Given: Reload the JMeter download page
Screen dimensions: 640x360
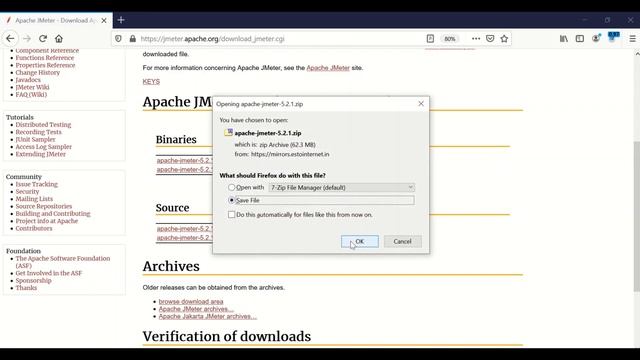Looking at the screenshot, I should coord(43,39).
